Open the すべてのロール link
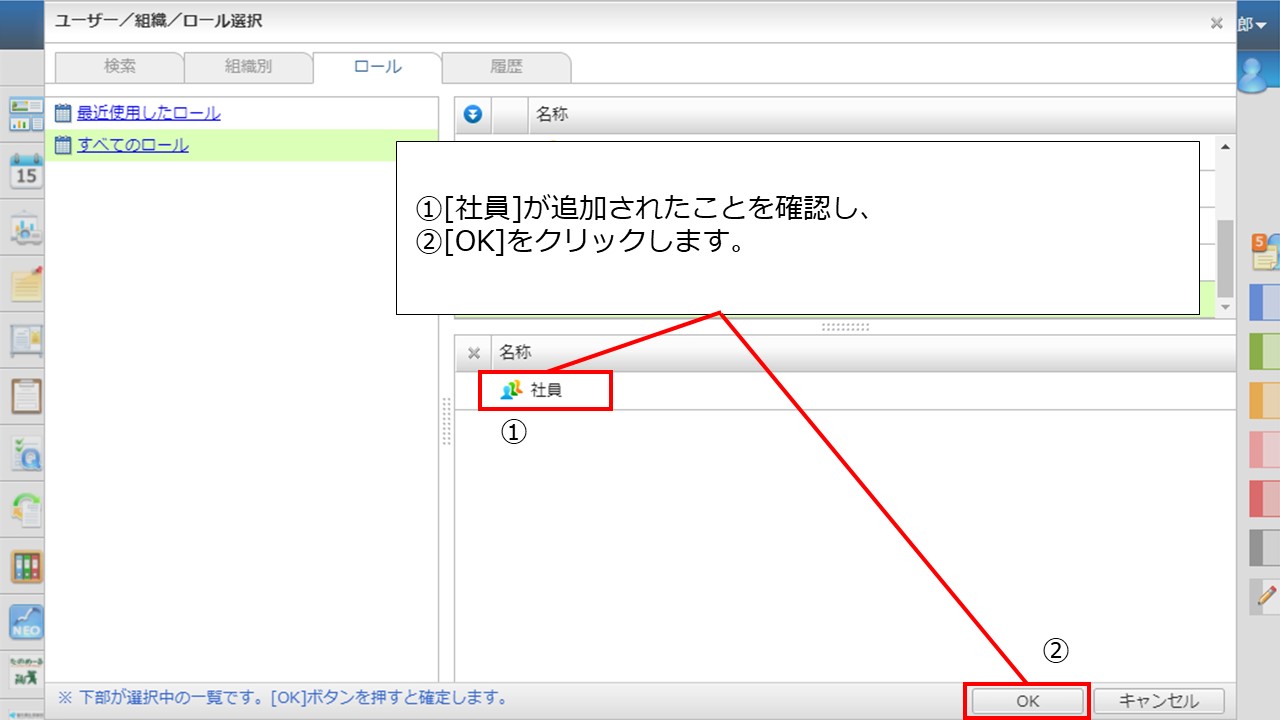 (133, 145)
